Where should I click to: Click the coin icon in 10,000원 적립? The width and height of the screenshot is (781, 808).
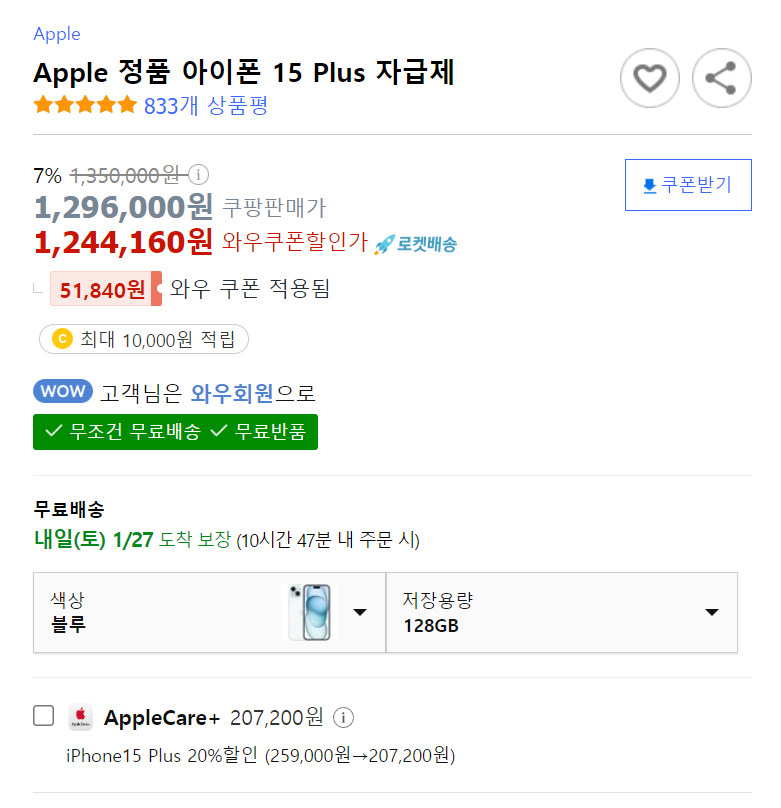coord(62,339)
